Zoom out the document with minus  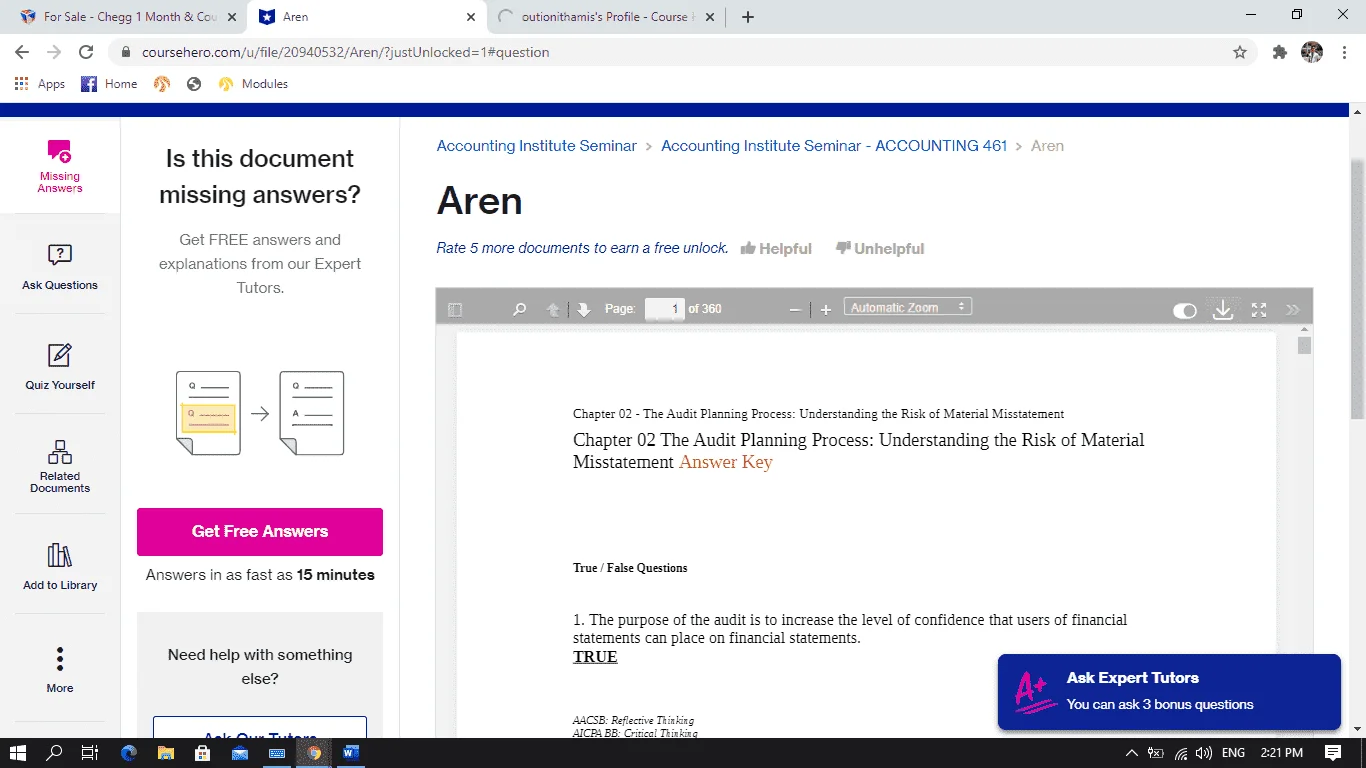[796, 310]
